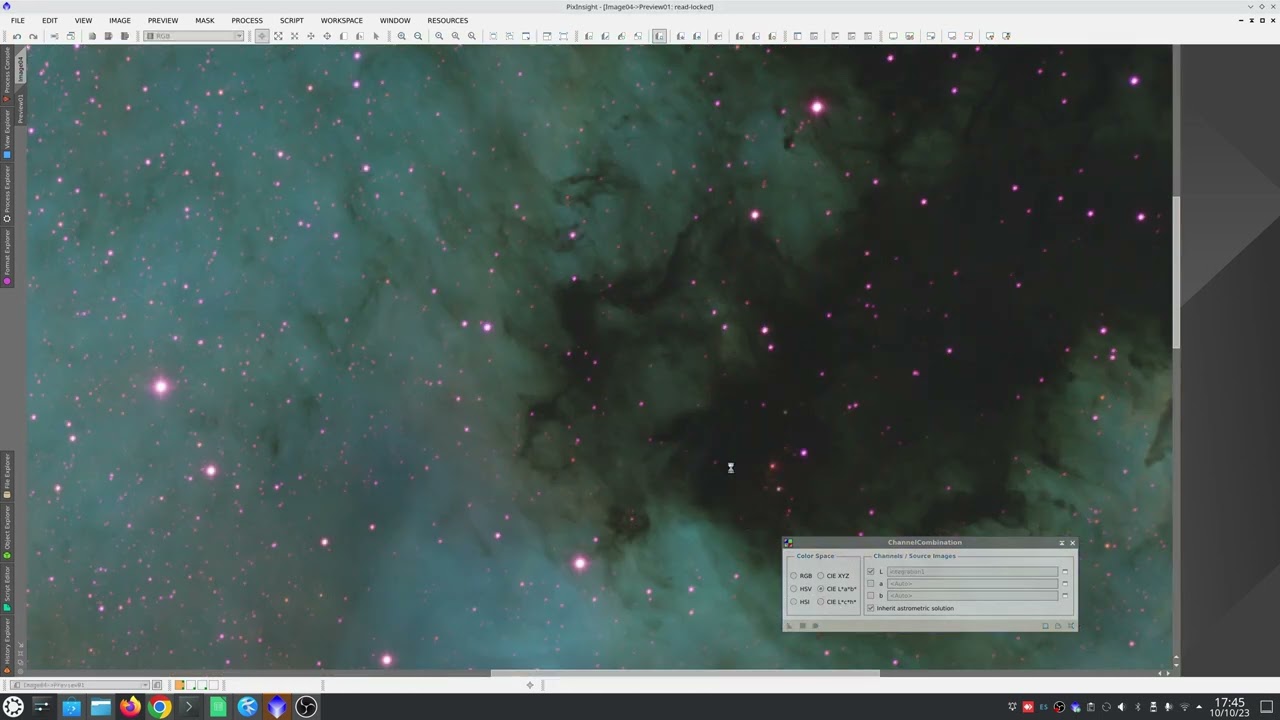
Task: Select the RGB color space radio button
Action: point(793,576)
